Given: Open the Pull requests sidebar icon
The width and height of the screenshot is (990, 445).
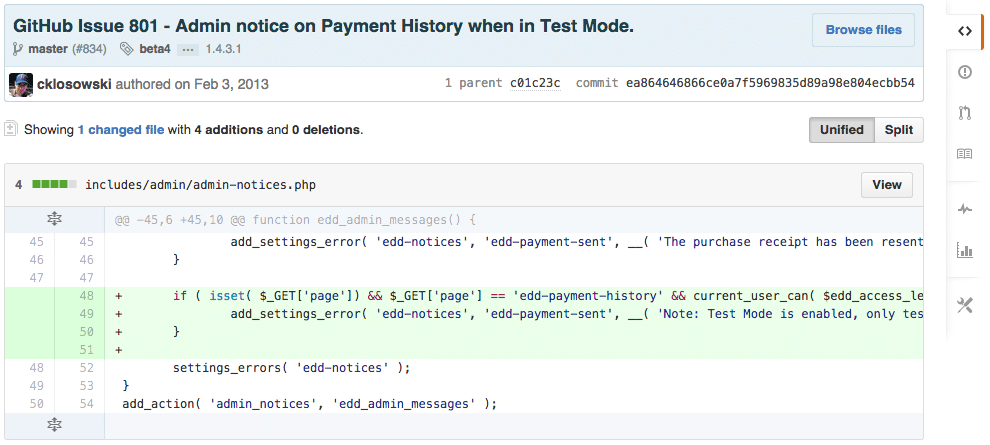Looking at the screenshot, I should (x=964, y=113).
